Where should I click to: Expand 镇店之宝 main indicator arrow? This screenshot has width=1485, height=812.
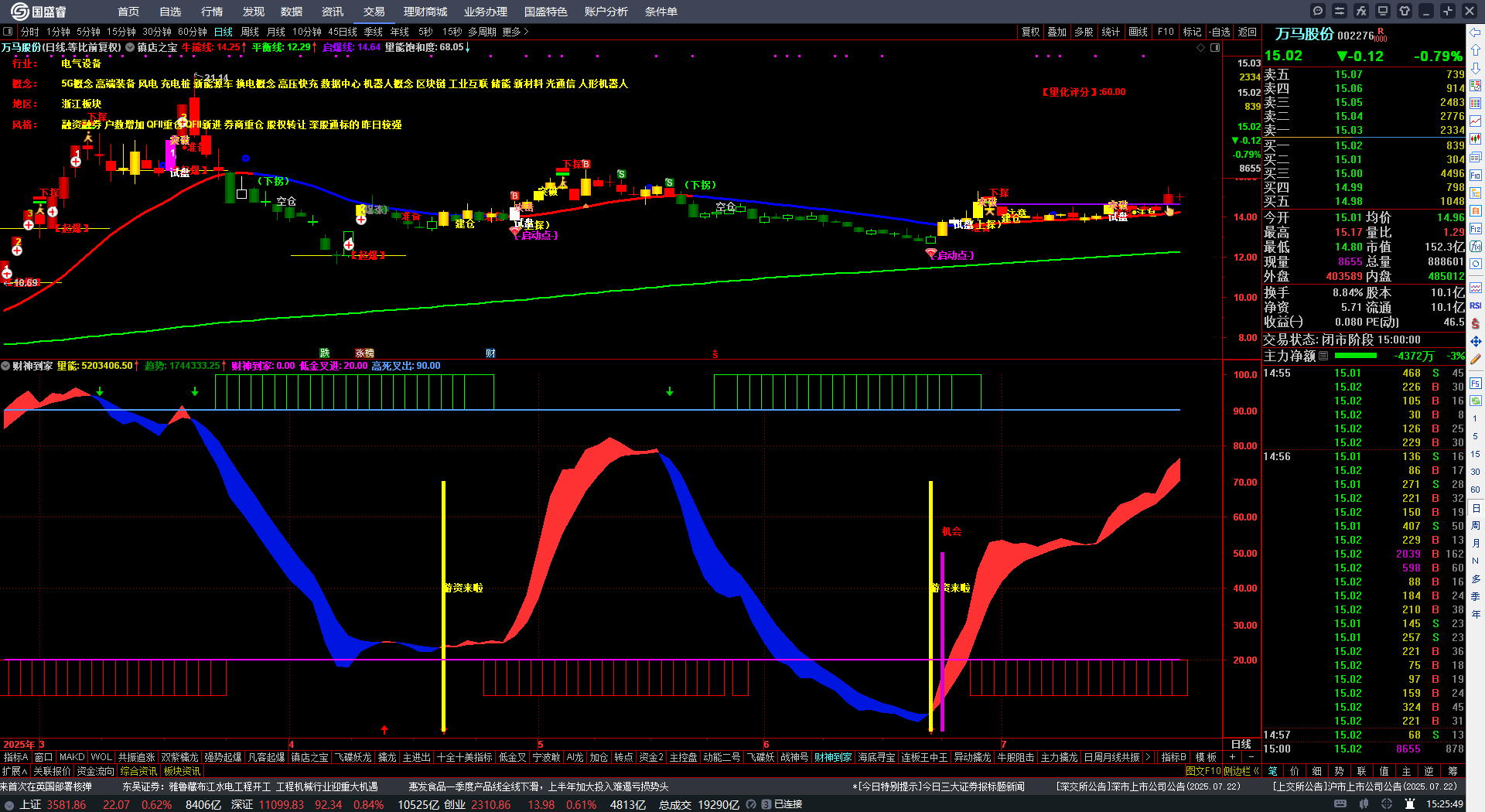pos(130,47)
